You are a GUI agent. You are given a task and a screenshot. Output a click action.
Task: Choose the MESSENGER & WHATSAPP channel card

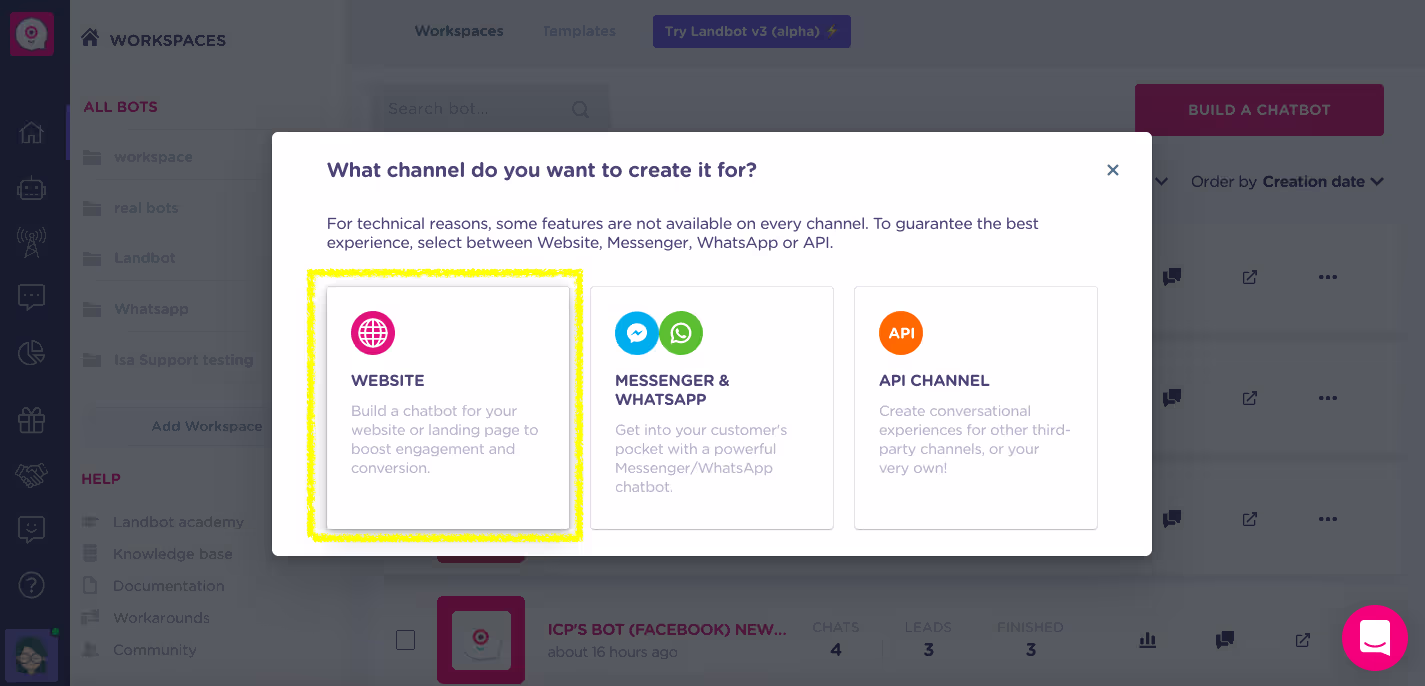(x=712, y=408)
